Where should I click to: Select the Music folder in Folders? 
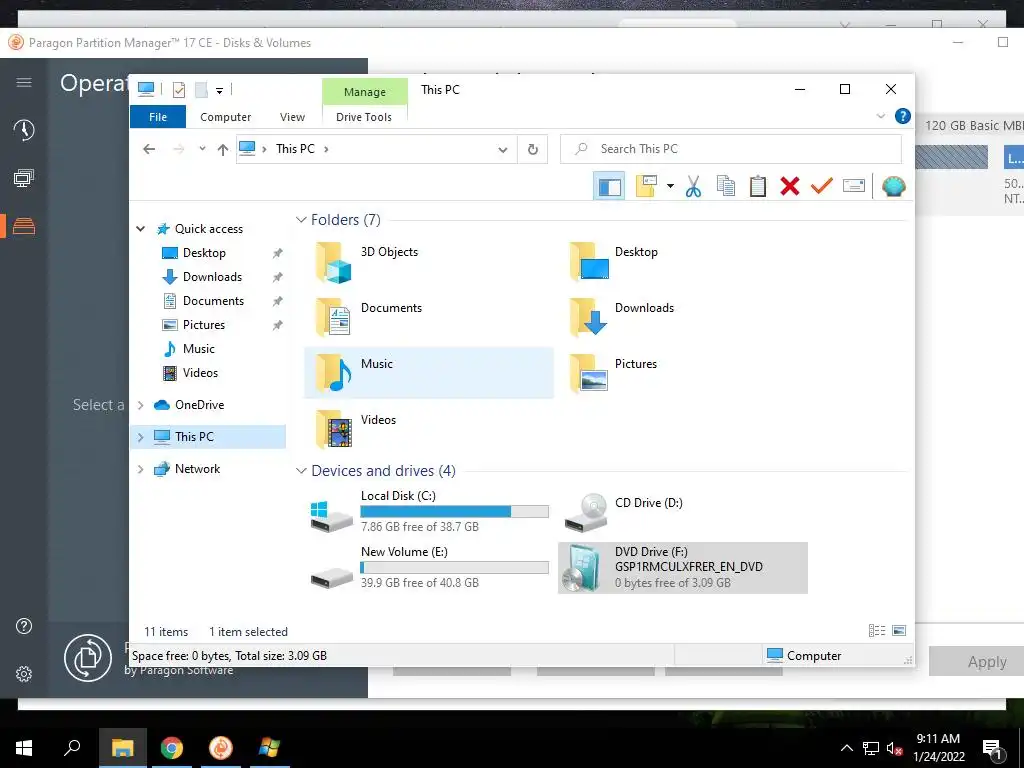tap(428, 373)
